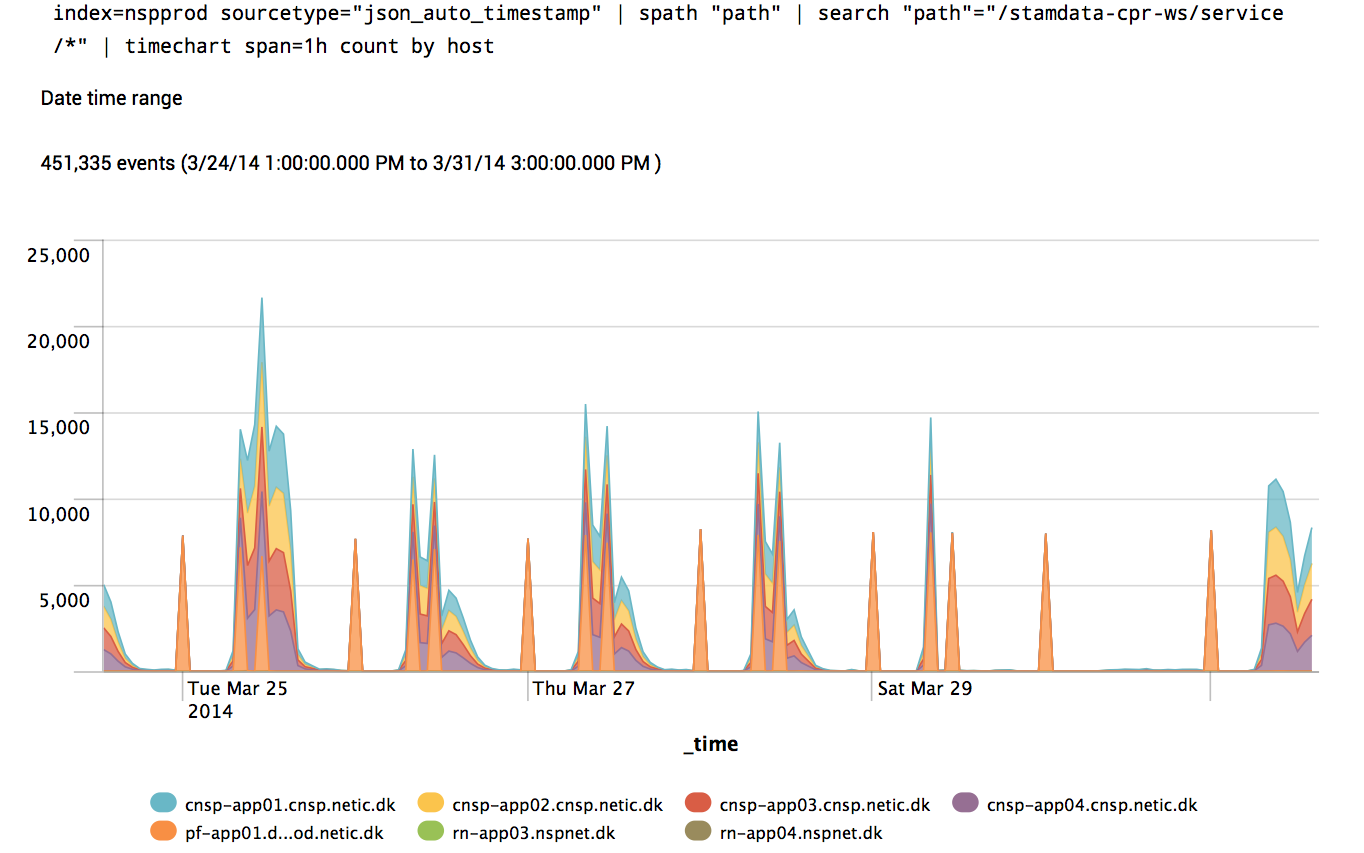Select the orange pf-app01 legend swatch

(164, 830)
